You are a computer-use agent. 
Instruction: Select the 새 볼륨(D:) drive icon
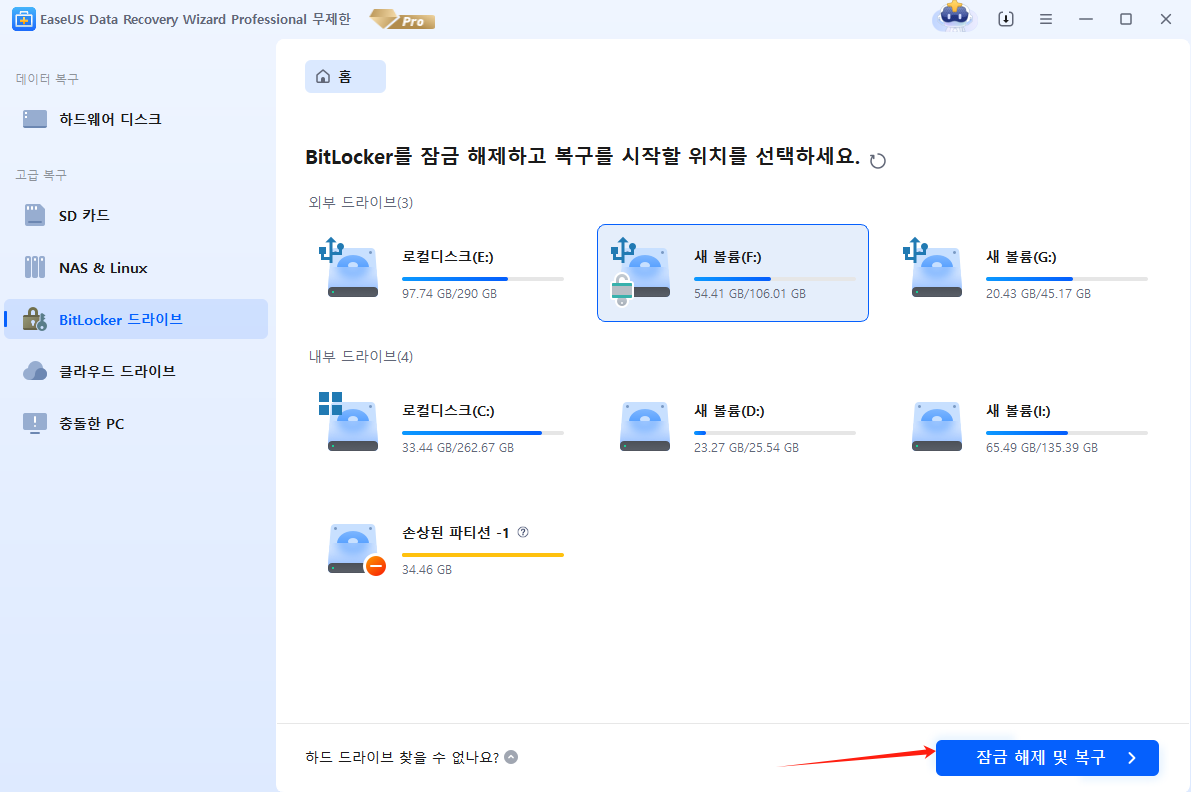[x=645, y=426]
